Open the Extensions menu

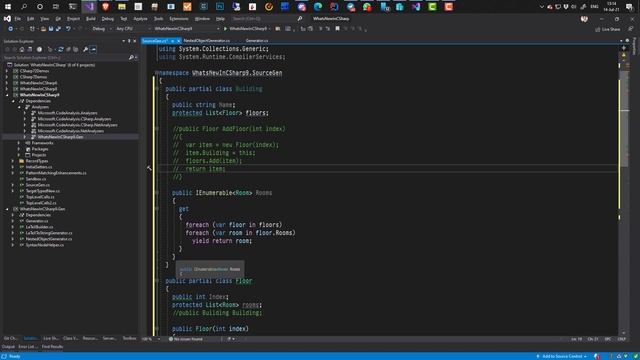[179, 19]
